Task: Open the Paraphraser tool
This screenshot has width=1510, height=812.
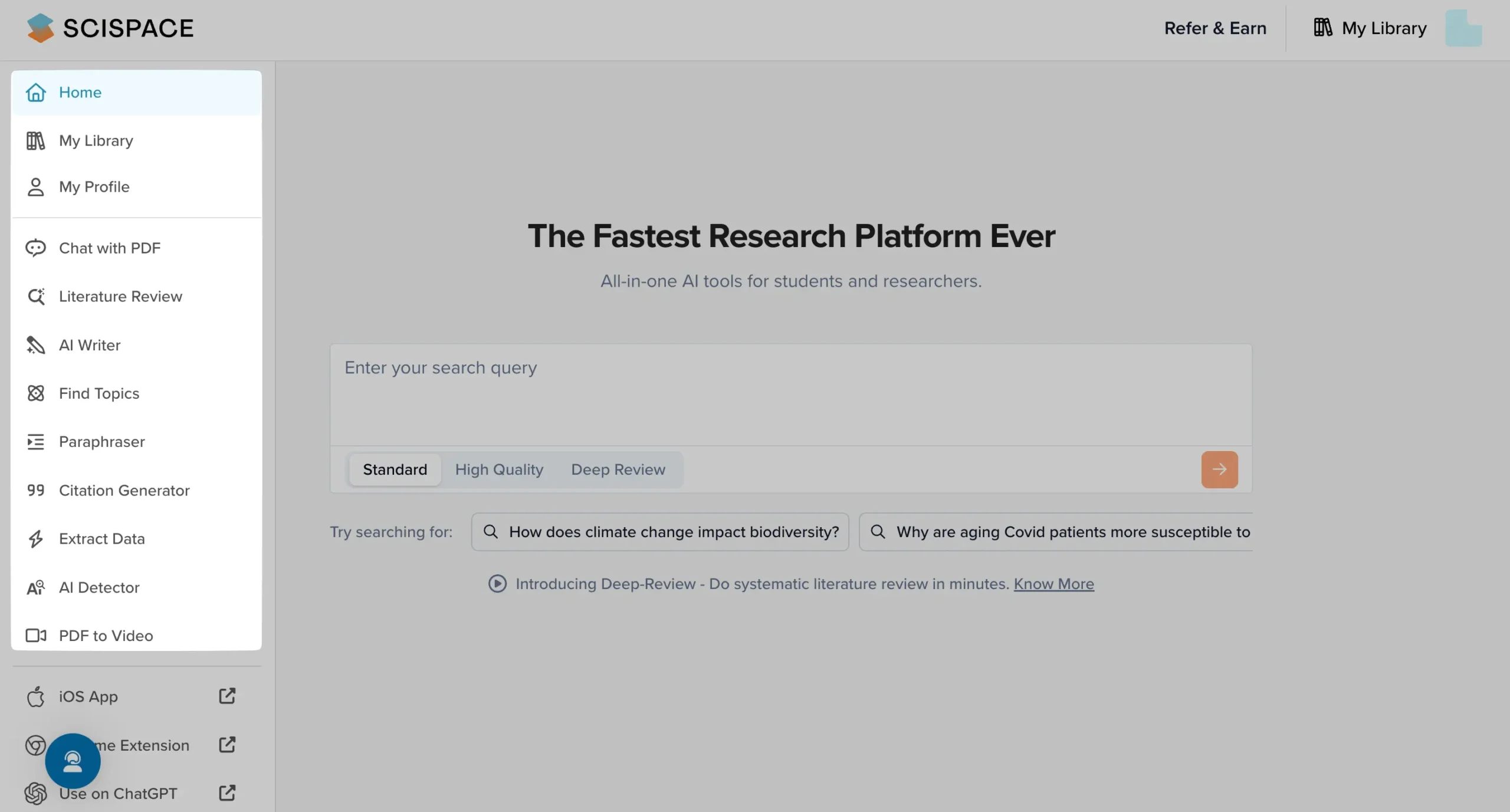Action: [x=136, y=442]
